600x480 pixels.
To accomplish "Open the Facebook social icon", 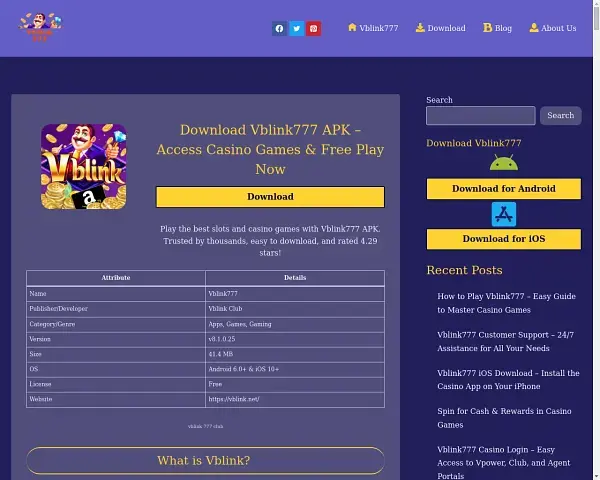I will 279,28.
